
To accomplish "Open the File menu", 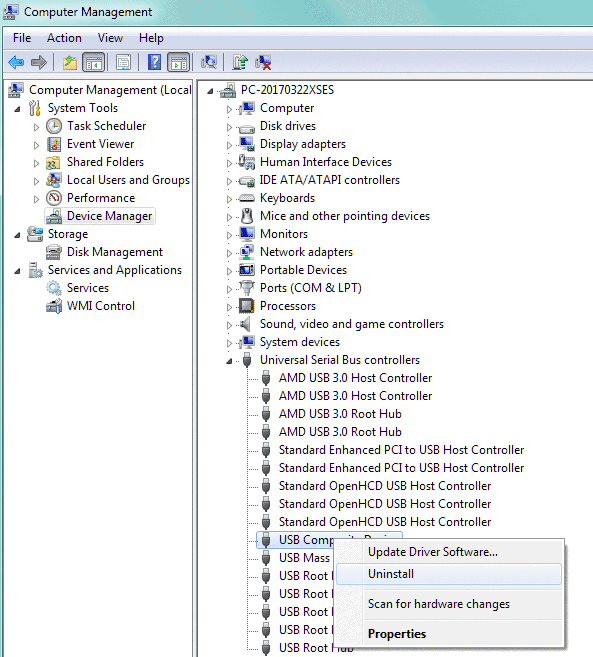I will (x=22, y=38).
